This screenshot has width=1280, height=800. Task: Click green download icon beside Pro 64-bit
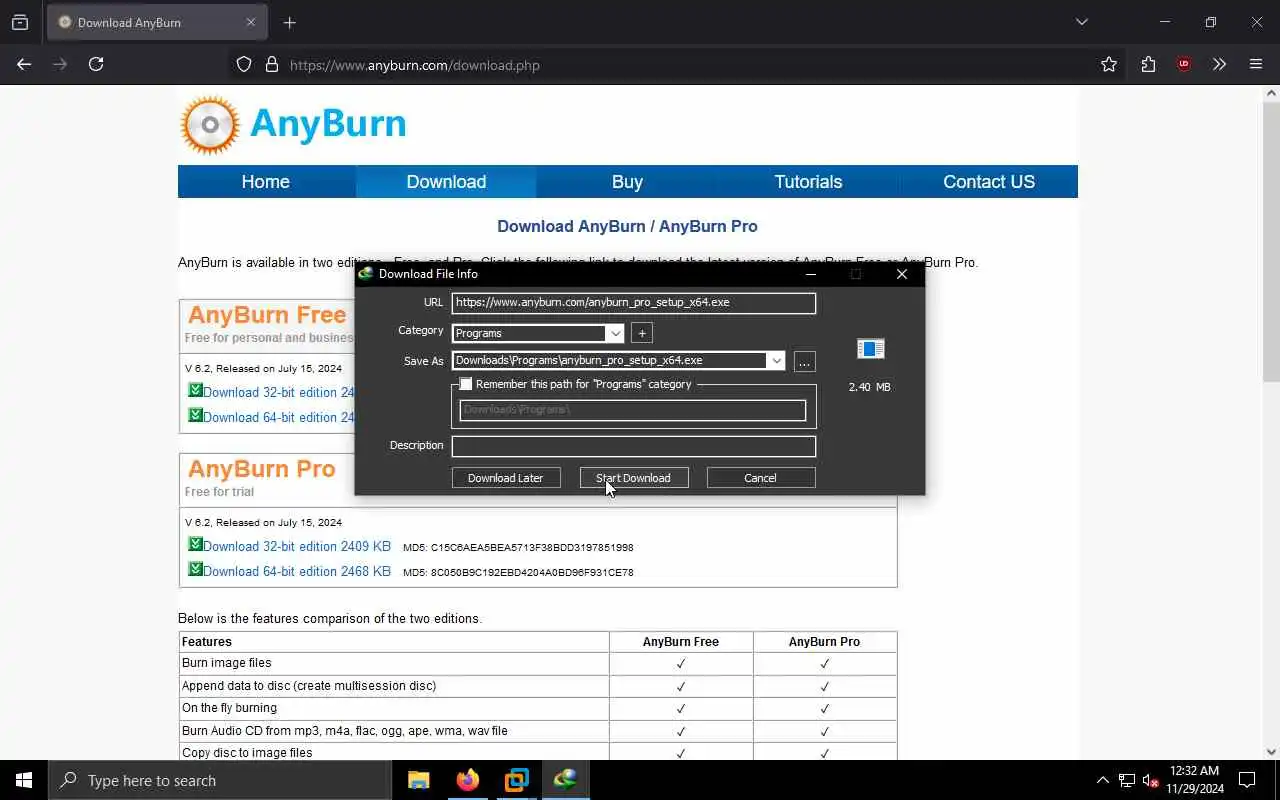[x=195, y=569]
